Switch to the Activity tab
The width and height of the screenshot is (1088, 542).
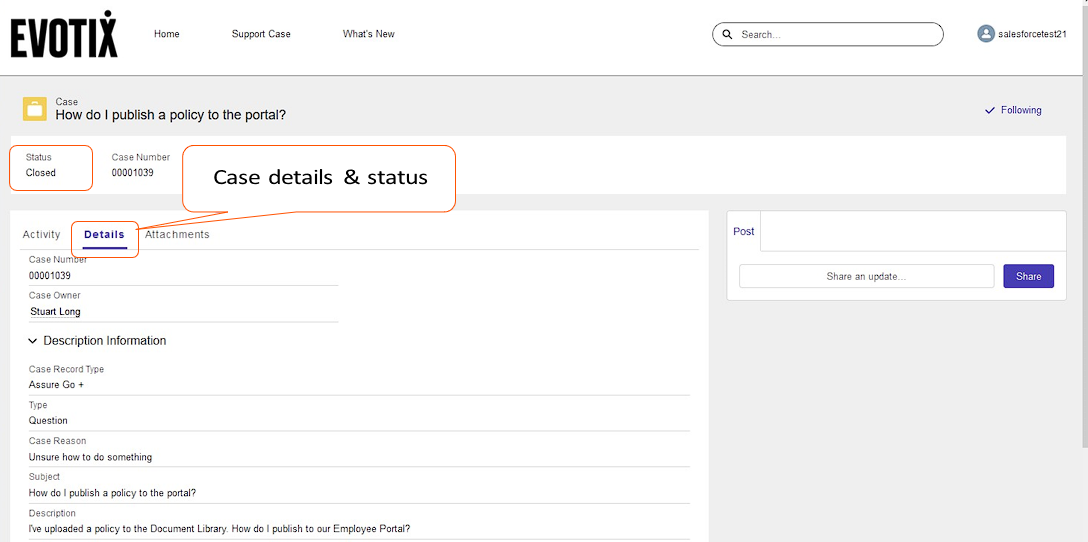point(42,235)
